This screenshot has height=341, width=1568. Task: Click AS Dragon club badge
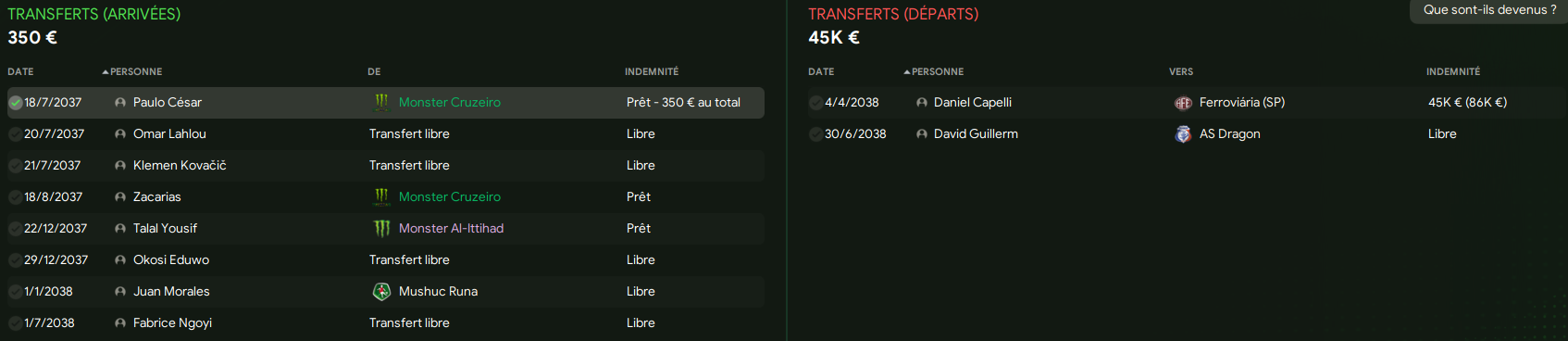click(x=1183, y=134)
